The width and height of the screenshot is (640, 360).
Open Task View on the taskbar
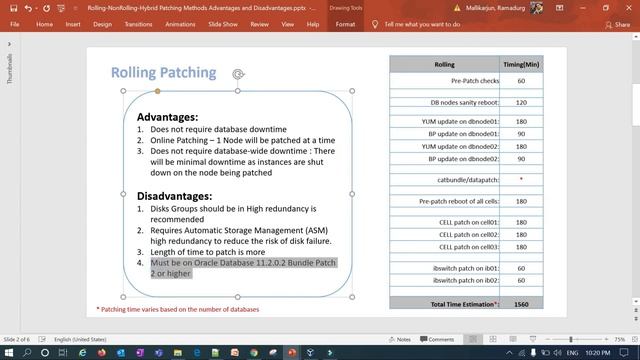point(62,353)
